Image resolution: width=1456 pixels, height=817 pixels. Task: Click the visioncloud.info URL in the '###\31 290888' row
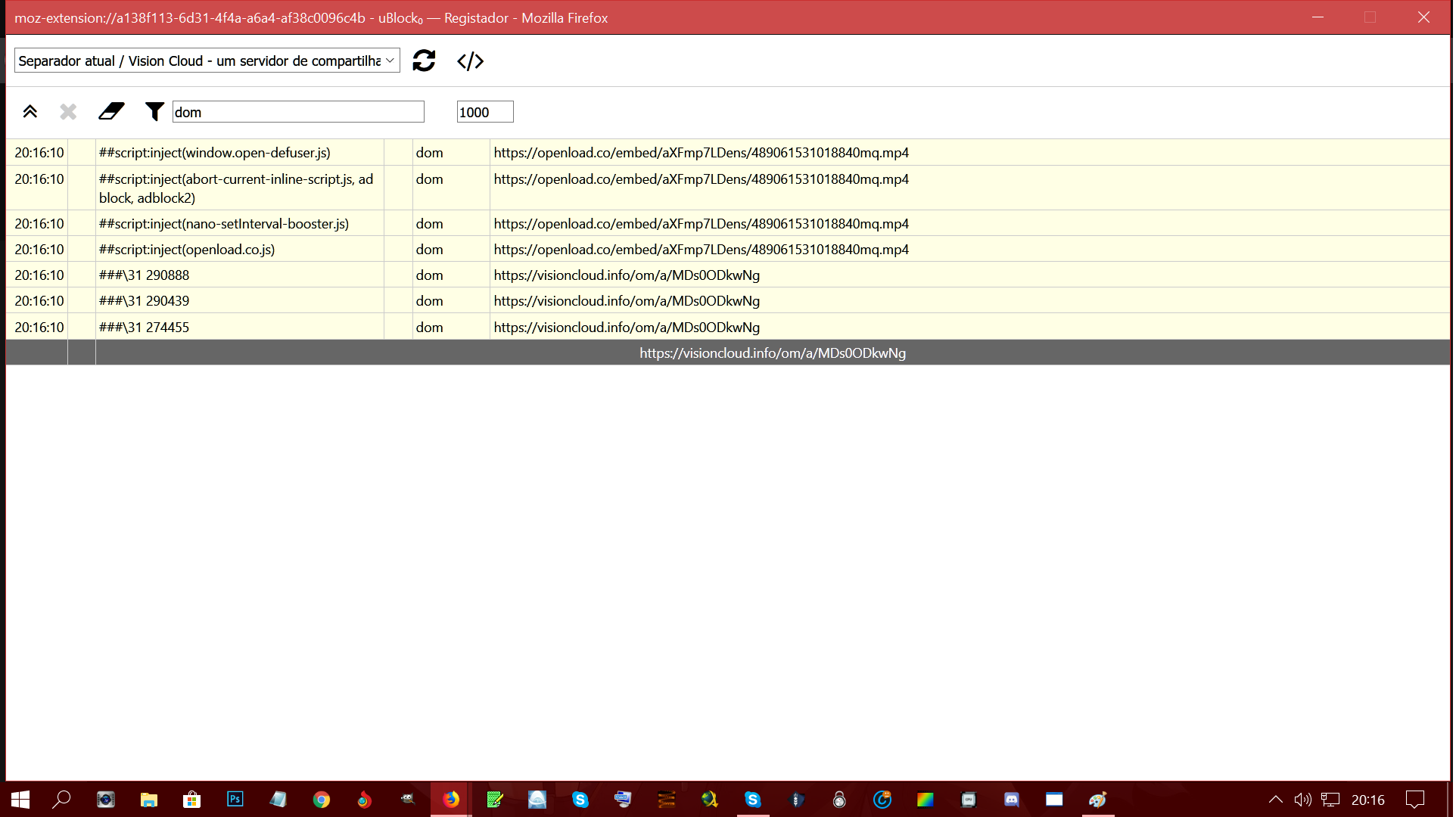[x=626, y=275]
